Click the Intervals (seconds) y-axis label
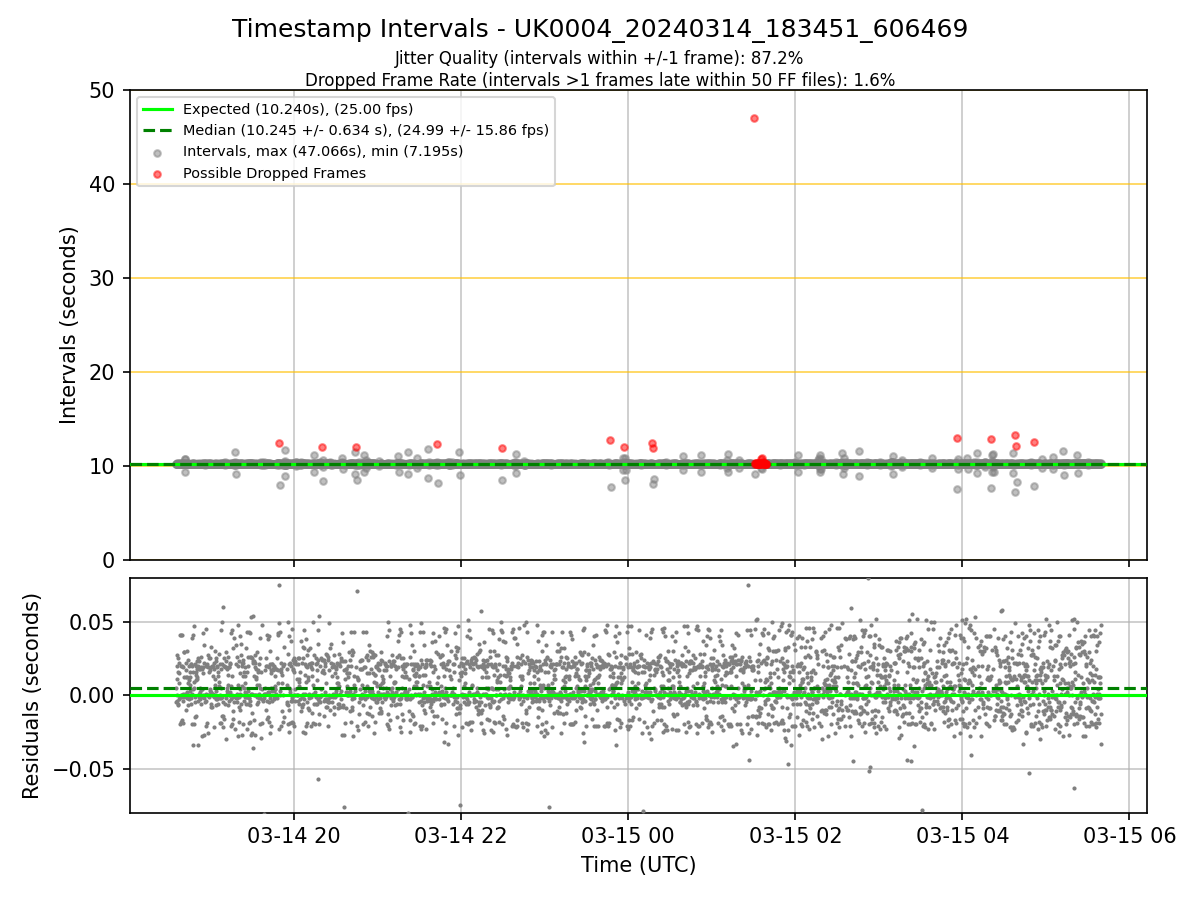This screenshot has height=900, width=1200. coord(69,325)
